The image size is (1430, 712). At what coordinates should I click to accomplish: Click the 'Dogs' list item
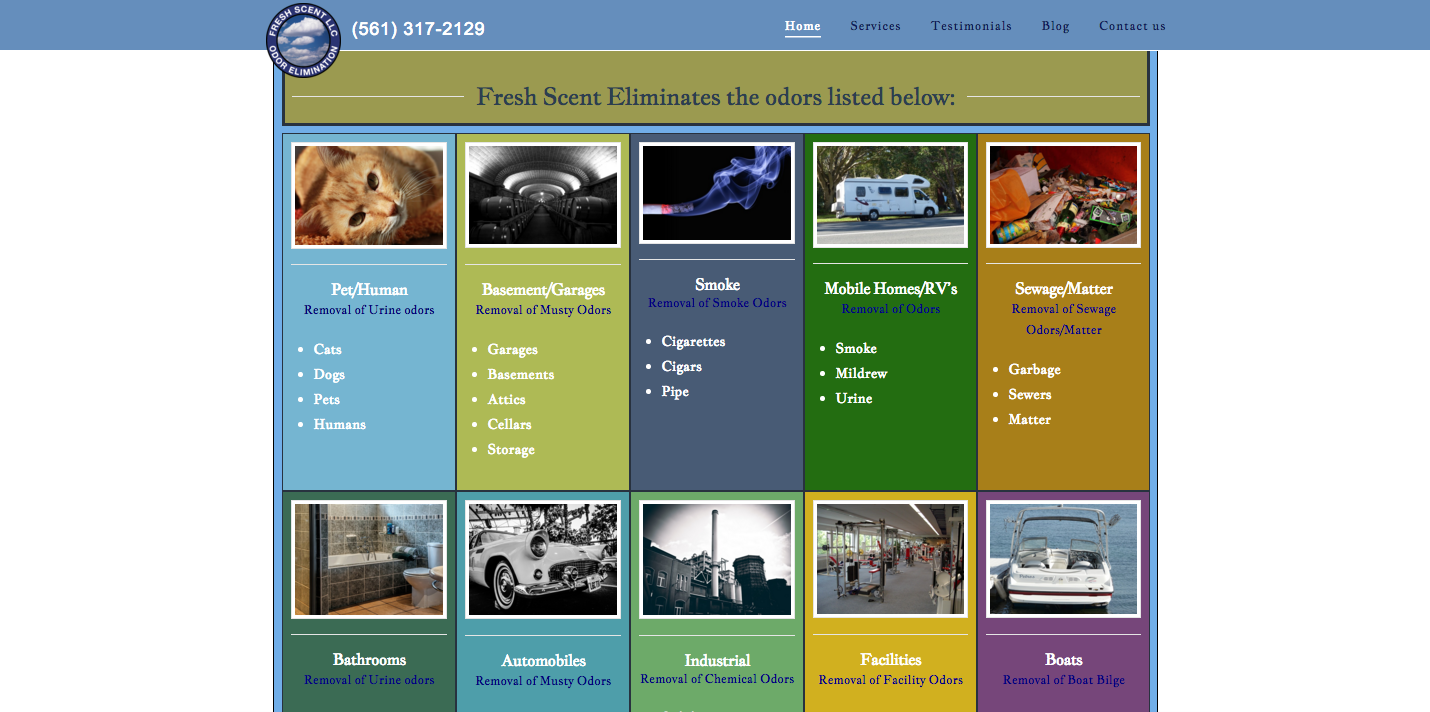329,375
